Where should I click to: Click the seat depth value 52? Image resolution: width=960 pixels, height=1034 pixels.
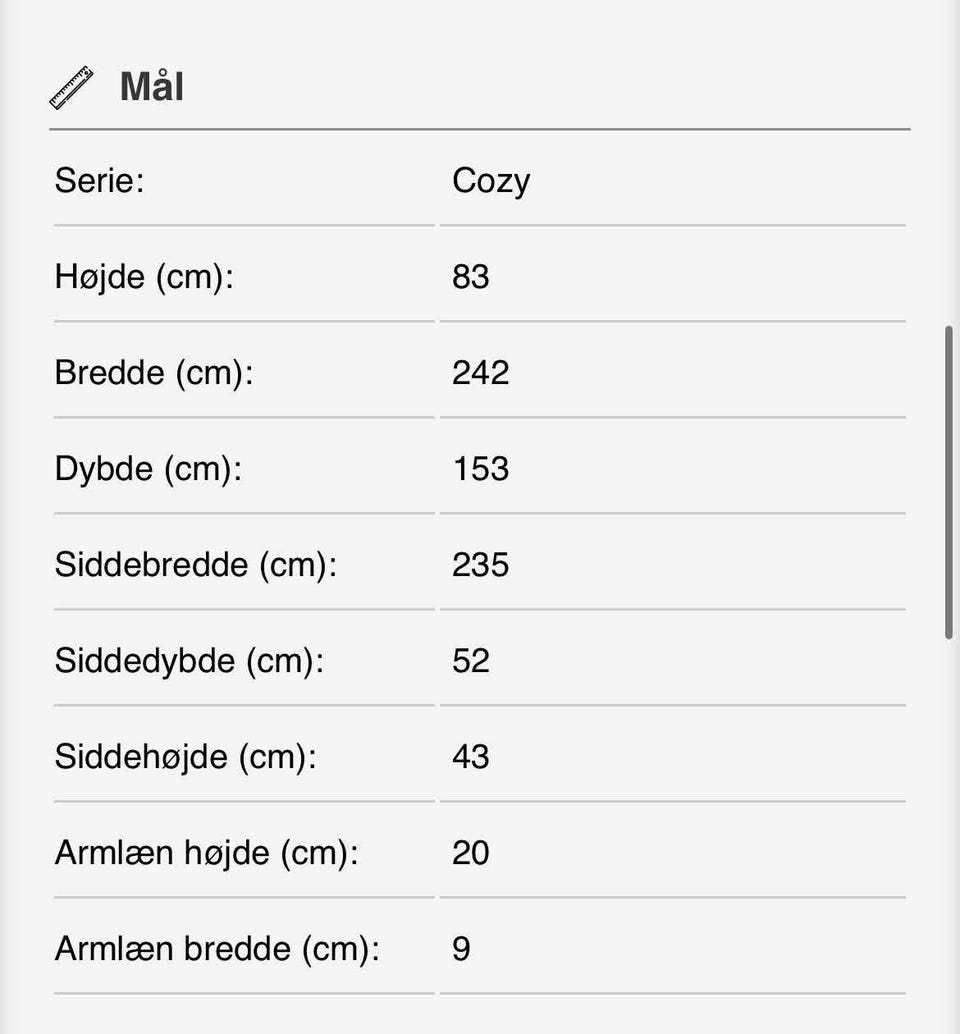click(470, 661)
